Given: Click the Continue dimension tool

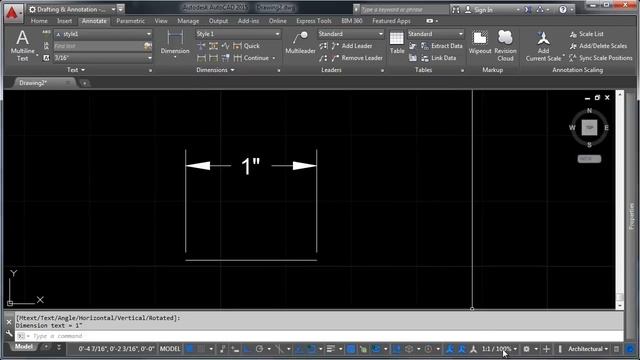Looking at the screenshot, I should tap(252, 58).
